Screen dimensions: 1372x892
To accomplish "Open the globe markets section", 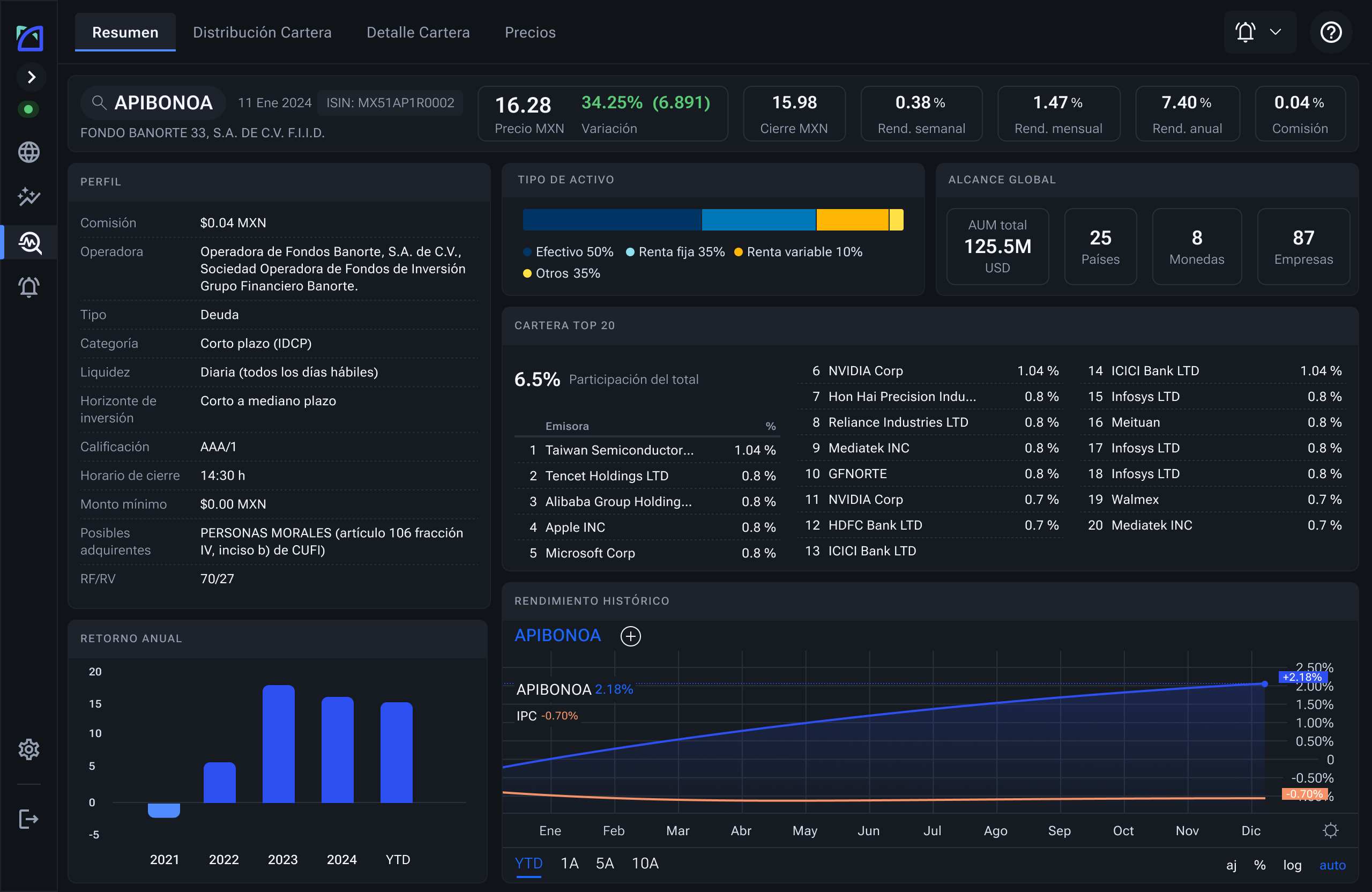I will [28, 153].
